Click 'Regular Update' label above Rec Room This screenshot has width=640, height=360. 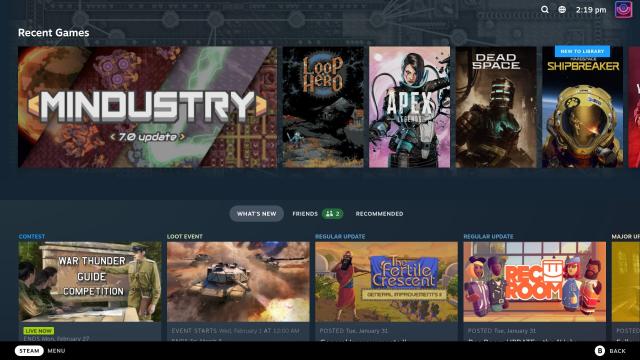(x=488, y=236)
